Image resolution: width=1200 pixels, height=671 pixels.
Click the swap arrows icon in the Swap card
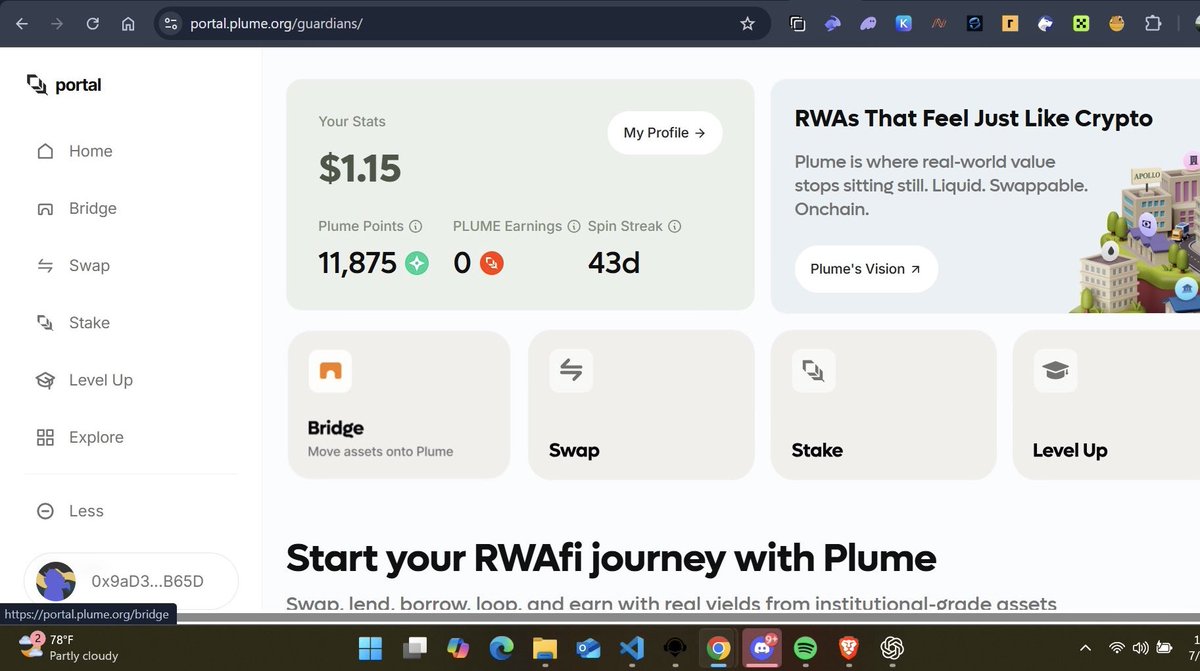(571, 371)
